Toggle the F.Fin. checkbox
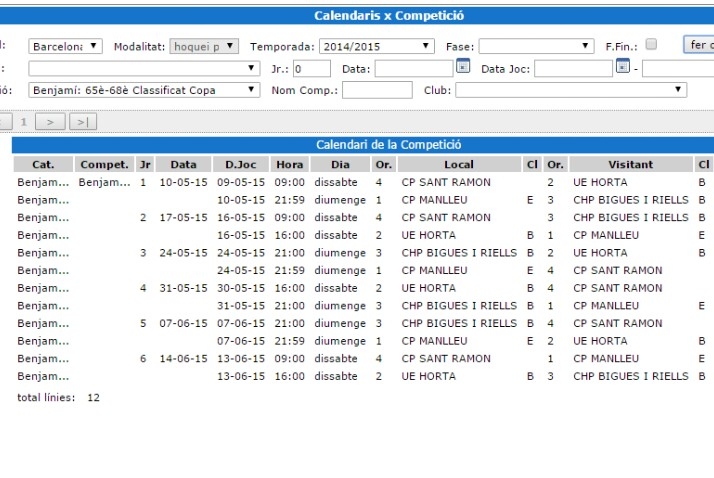This screenshot has height=478, width=714. coord(651,45)
